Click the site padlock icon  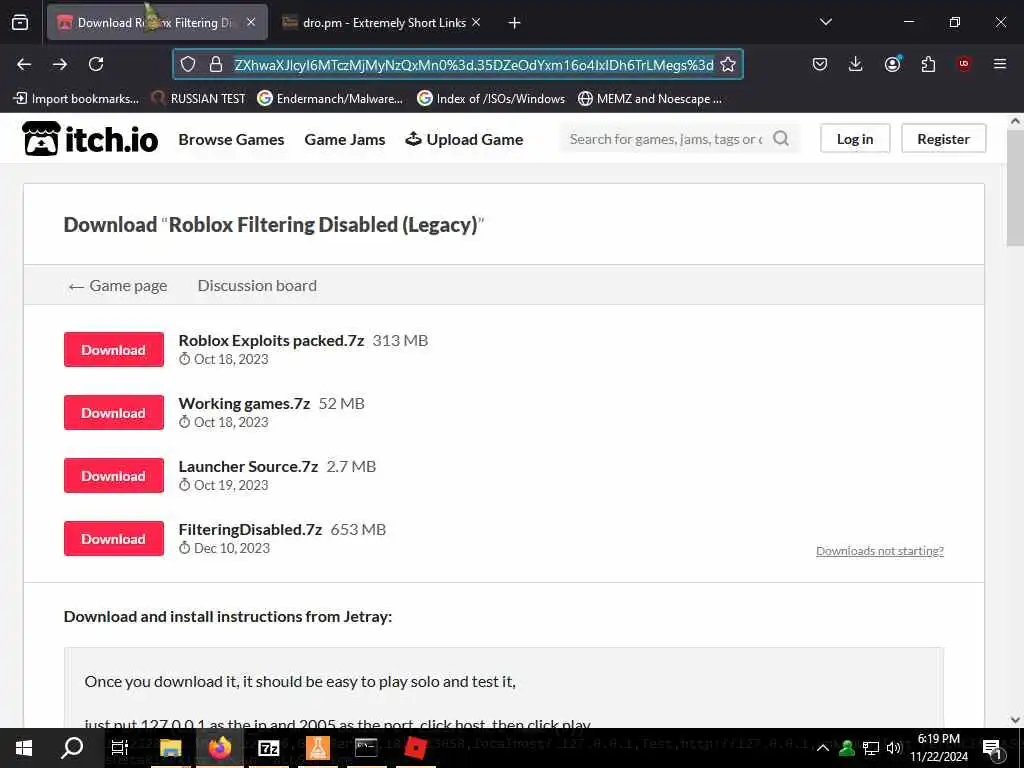click(216, 64)
